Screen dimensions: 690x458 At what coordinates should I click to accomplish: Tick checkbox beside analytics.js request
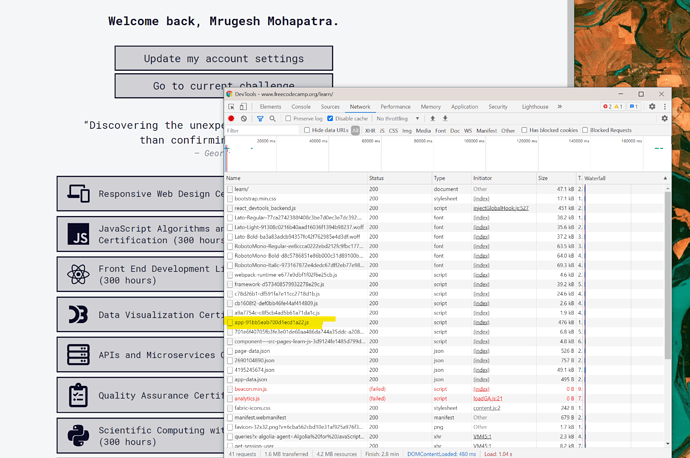(230, 399)
